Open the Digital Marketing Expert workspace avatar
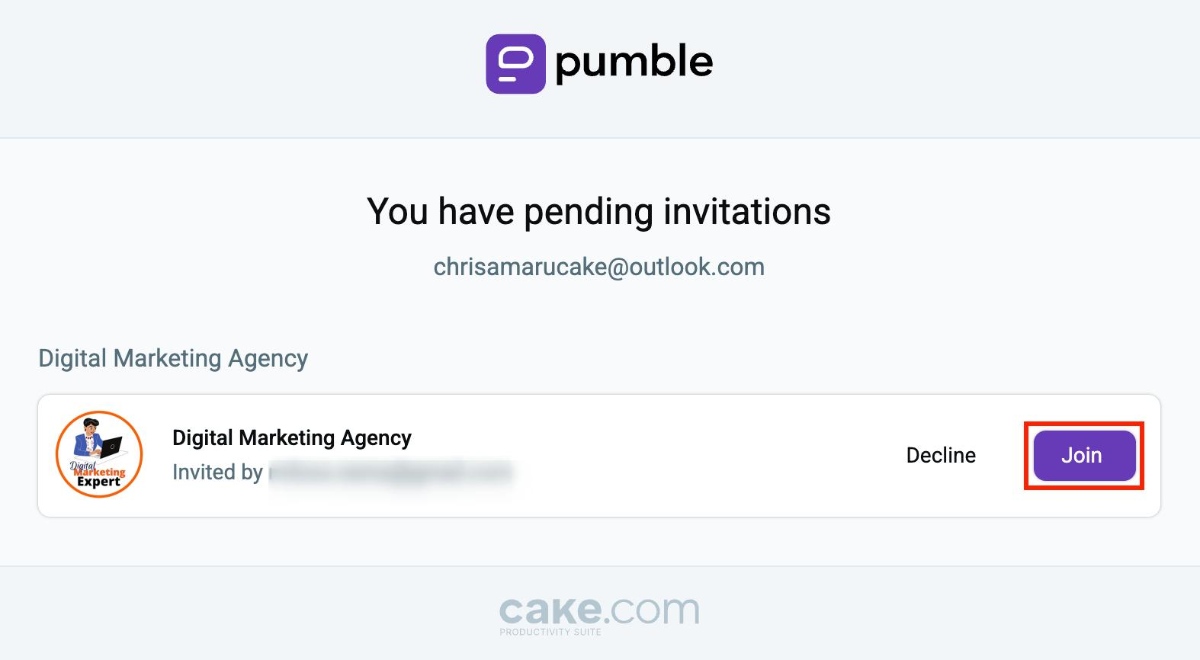 tap(99, 455)
